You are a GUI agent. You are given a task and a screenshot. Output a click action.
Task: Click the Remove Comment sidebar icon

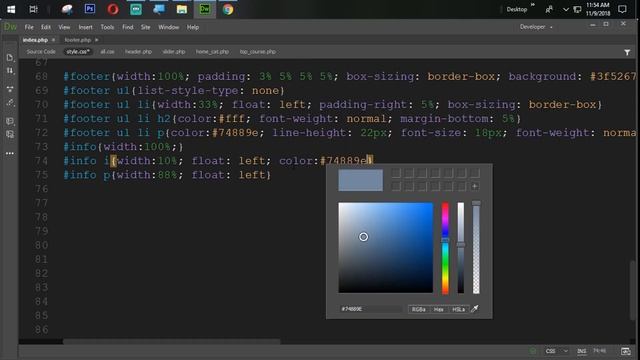(10, 134)
